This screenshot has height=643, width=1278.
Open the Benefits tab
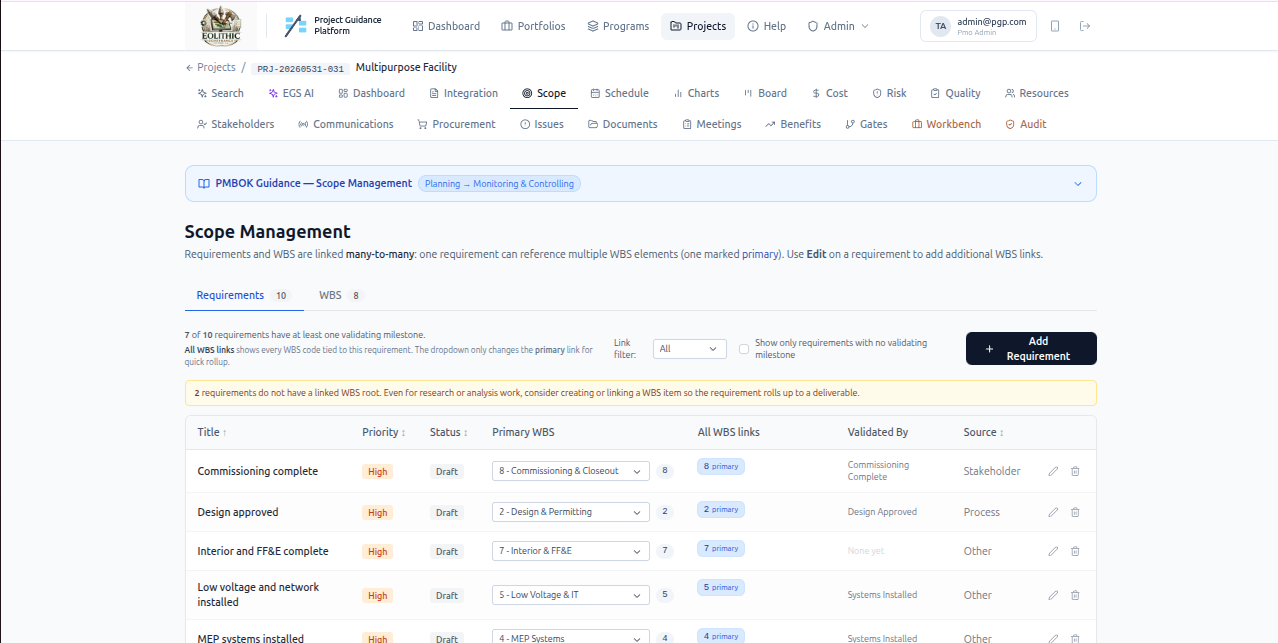point(793,124)
